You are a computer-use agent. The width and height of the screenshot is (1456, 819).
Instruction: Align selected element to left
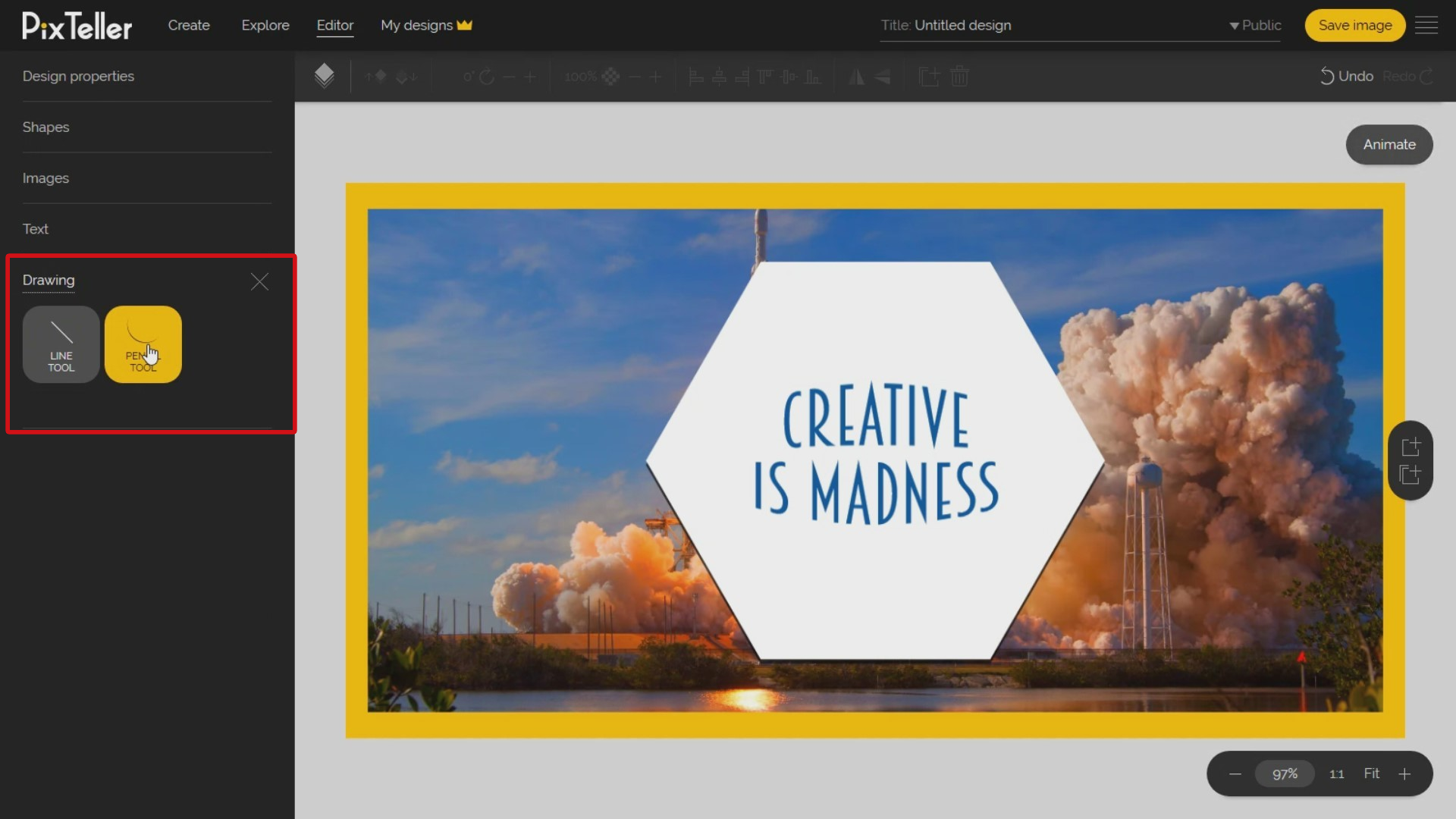point(696,77)
